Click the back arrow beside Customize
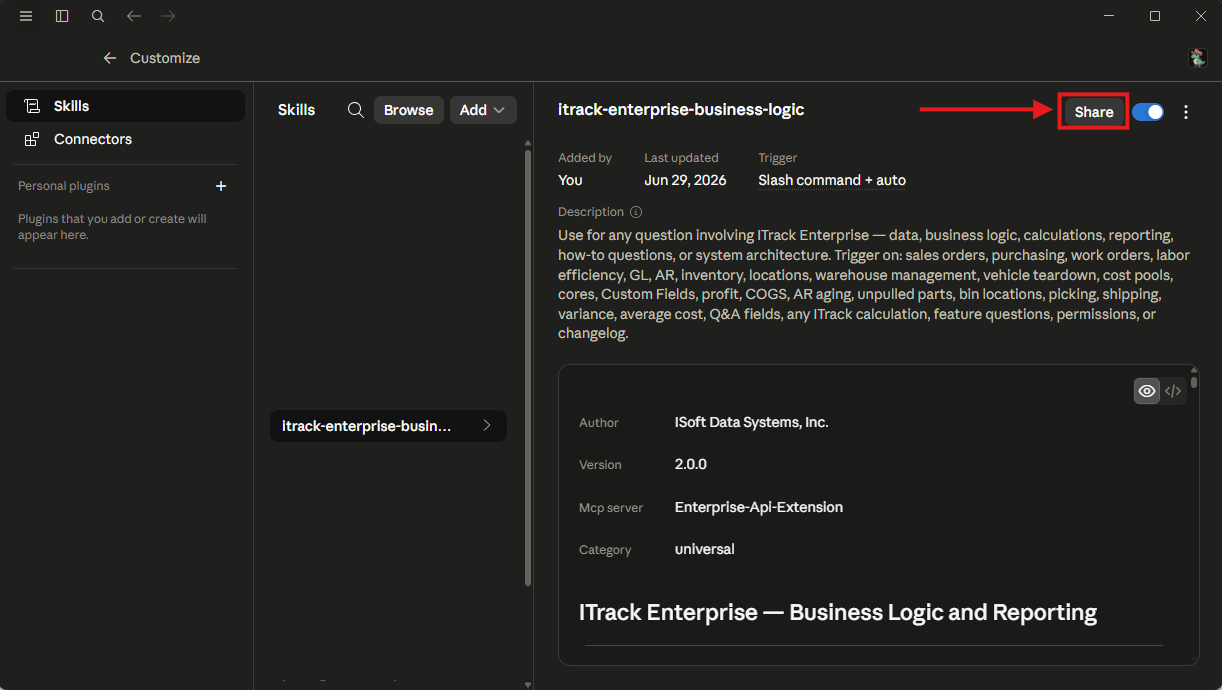The height and width of the screenshot is (690, 1222). point(110,58)
